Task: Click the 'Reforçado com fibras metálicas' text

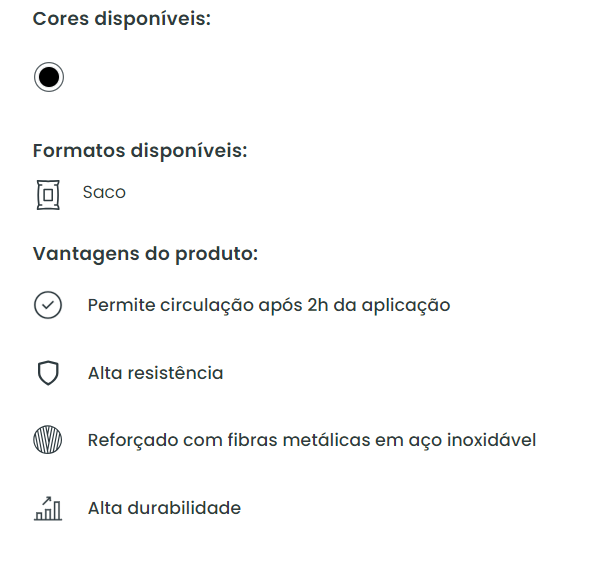Action: click(x=311, y=440)
